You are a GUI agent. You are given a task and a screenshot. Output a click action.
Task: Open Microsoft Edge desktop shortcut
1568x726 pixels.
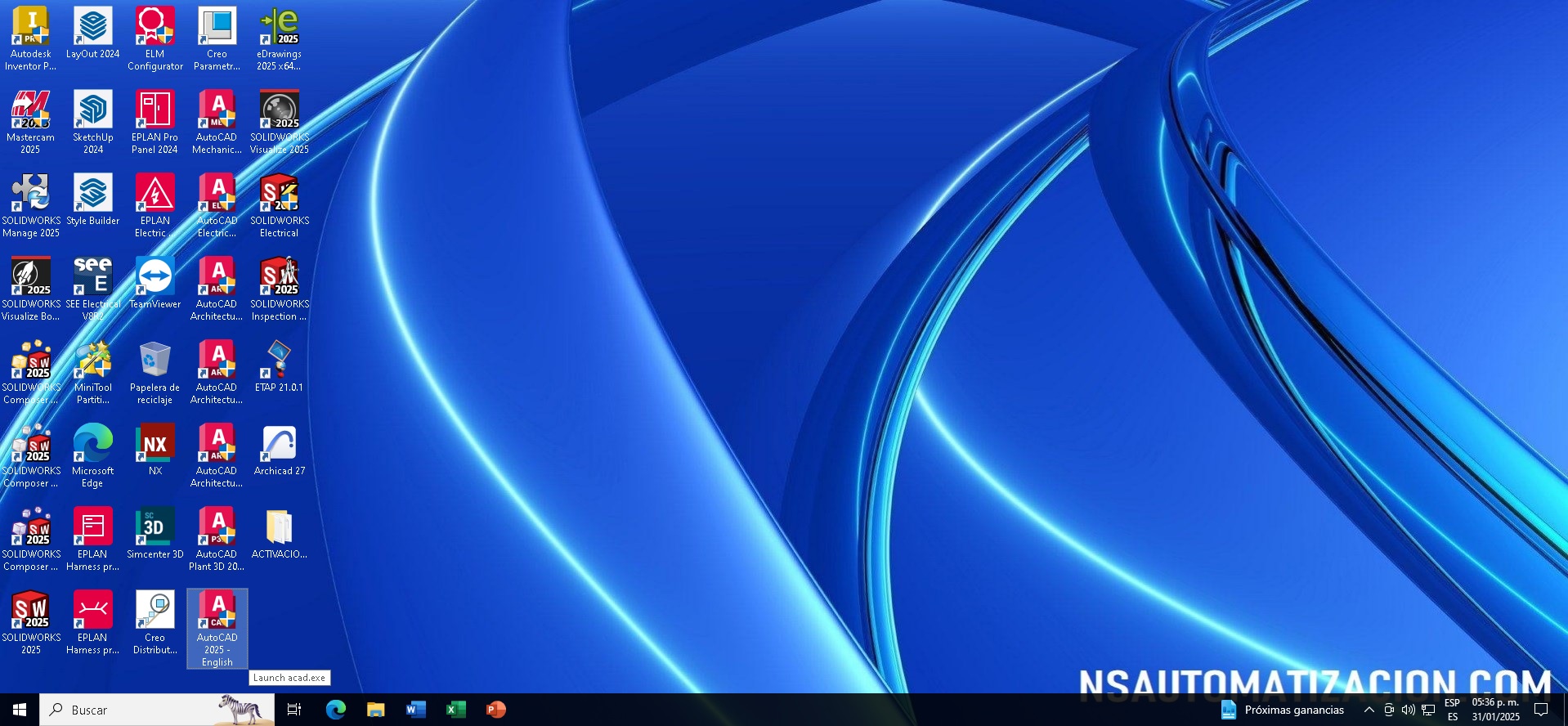[x=93, y=455]
